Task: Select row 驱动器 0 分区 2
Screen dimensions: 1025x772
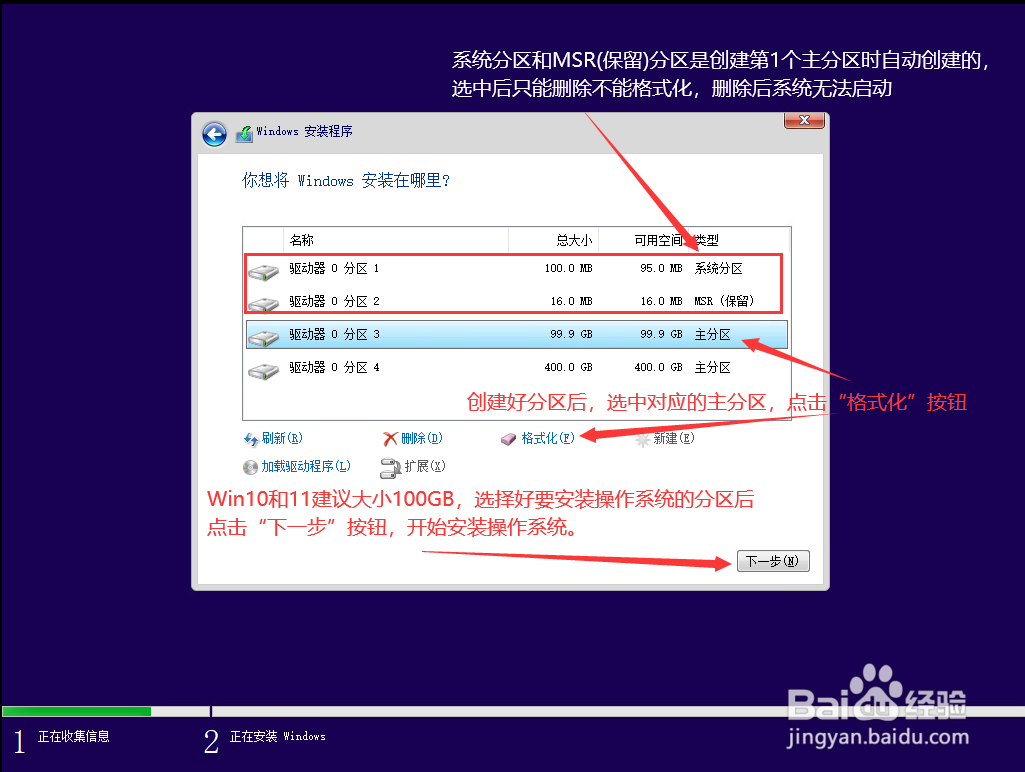Action: coord(516,301)
